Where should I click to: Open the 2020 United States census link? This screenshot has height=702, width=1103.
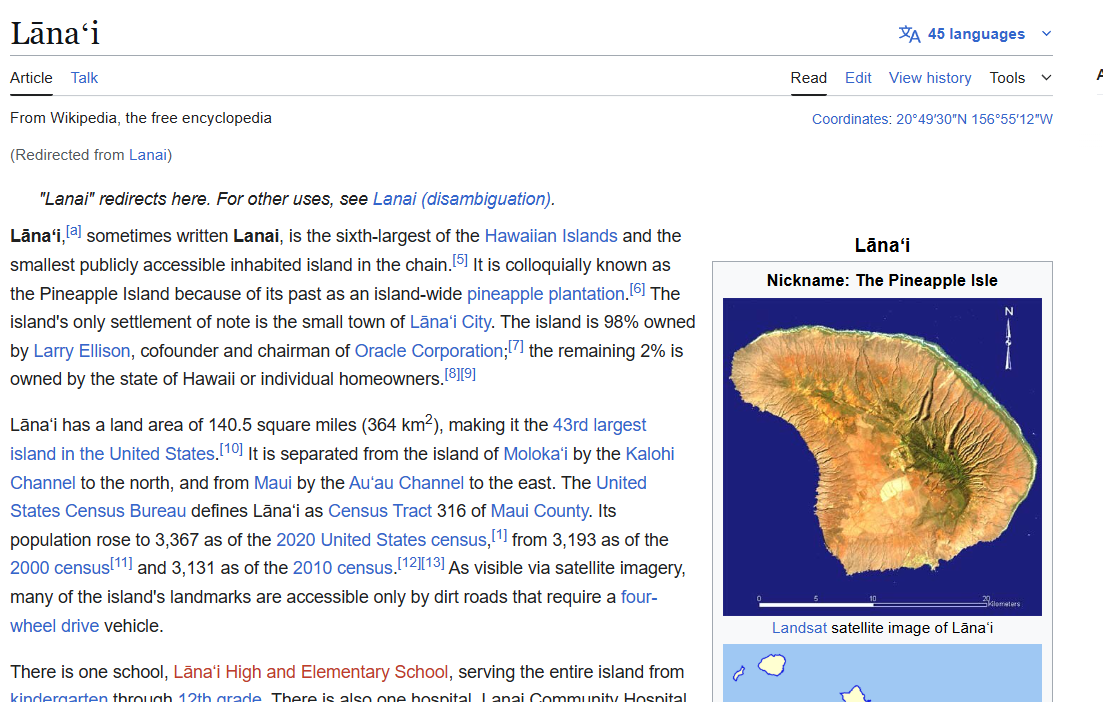point(381,540)
